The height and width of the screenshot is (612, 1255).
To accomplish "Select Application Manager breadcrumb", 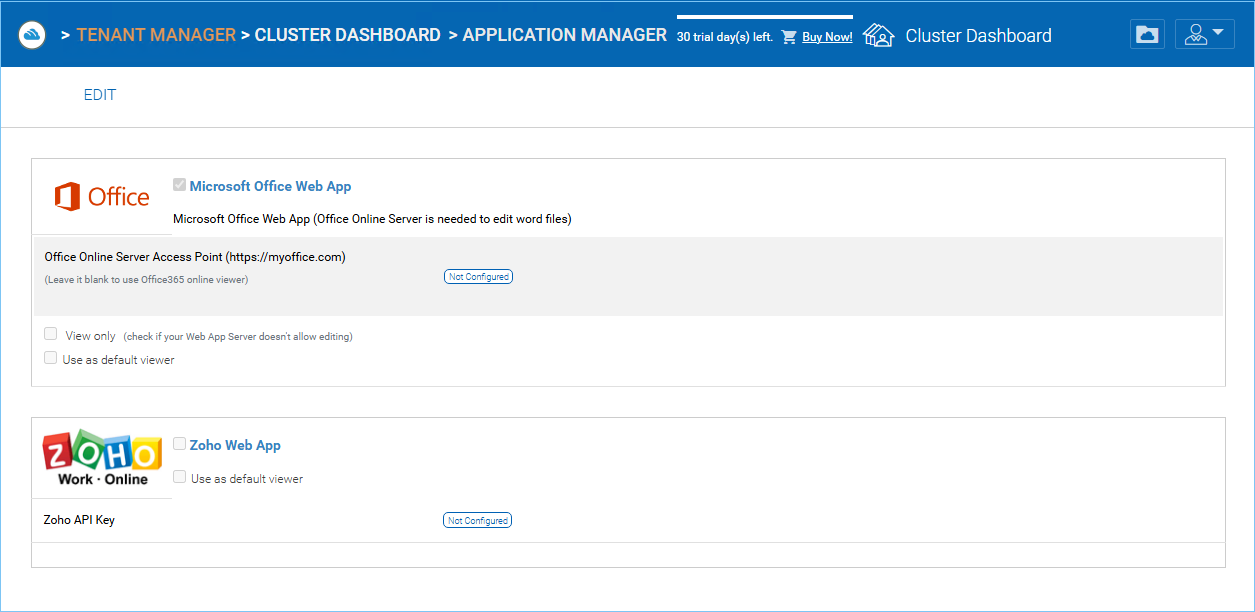I will (564, 35).
